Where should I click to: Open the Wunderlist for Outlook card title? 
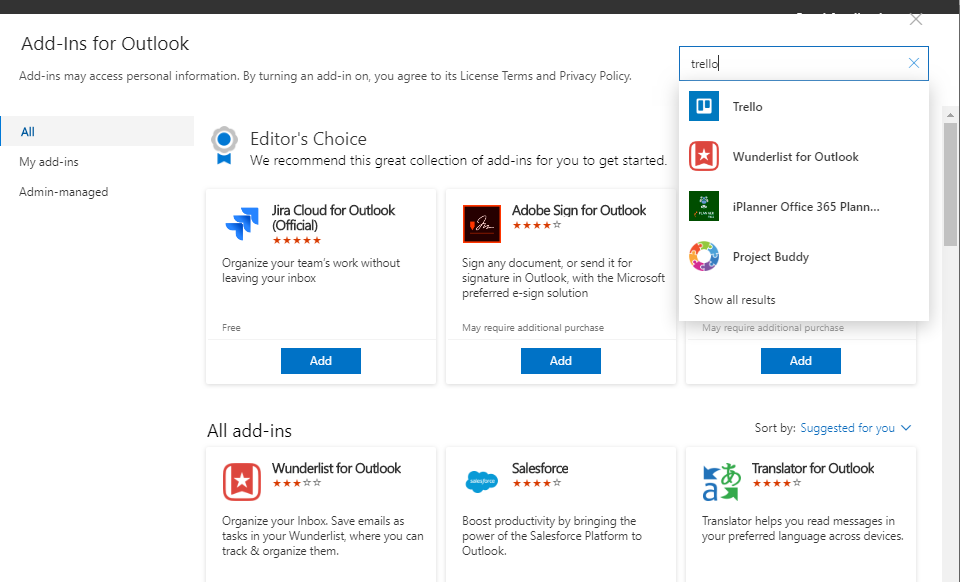(336, 468)
